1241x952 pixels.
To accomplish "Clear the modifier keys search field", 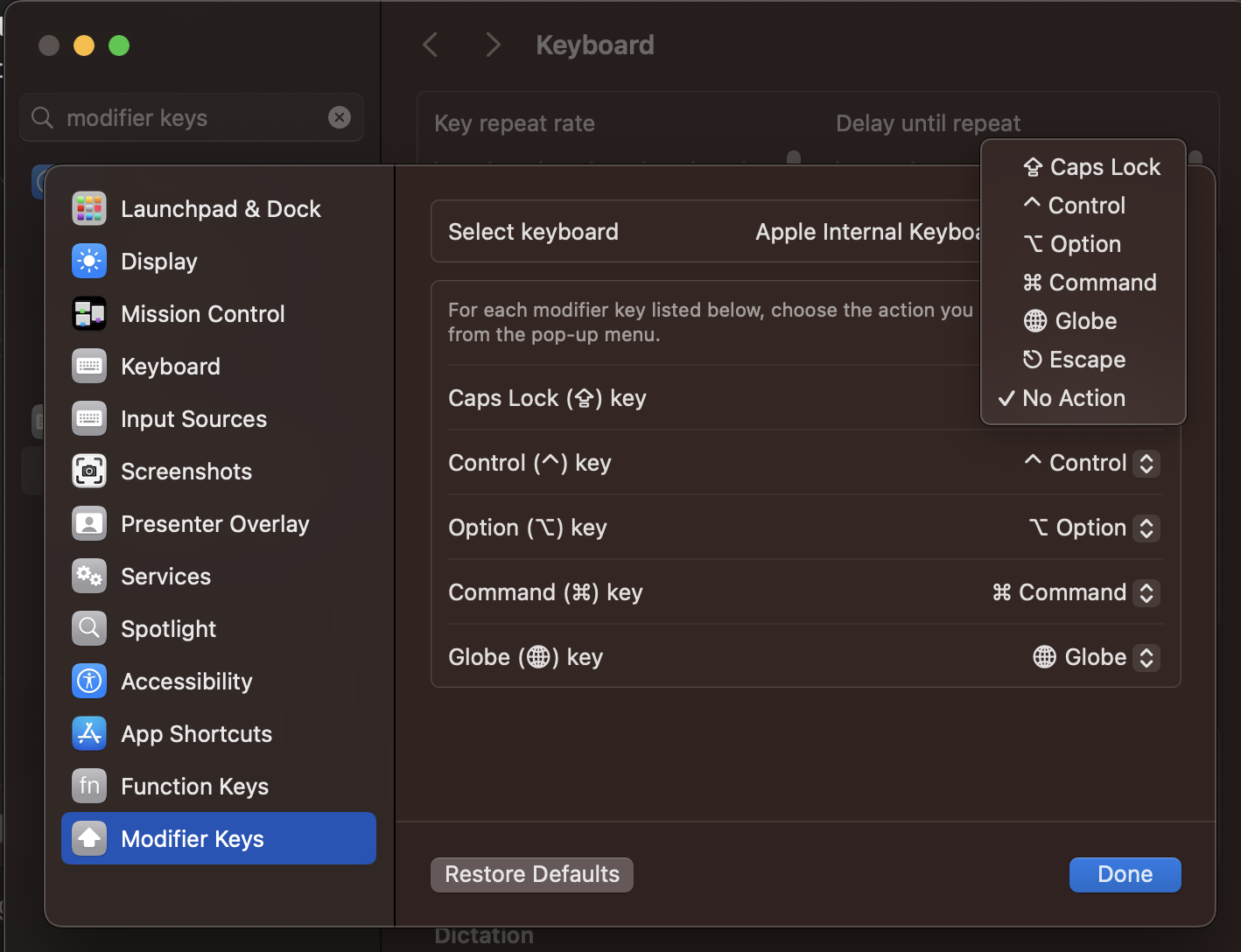I will coord(340,117).
